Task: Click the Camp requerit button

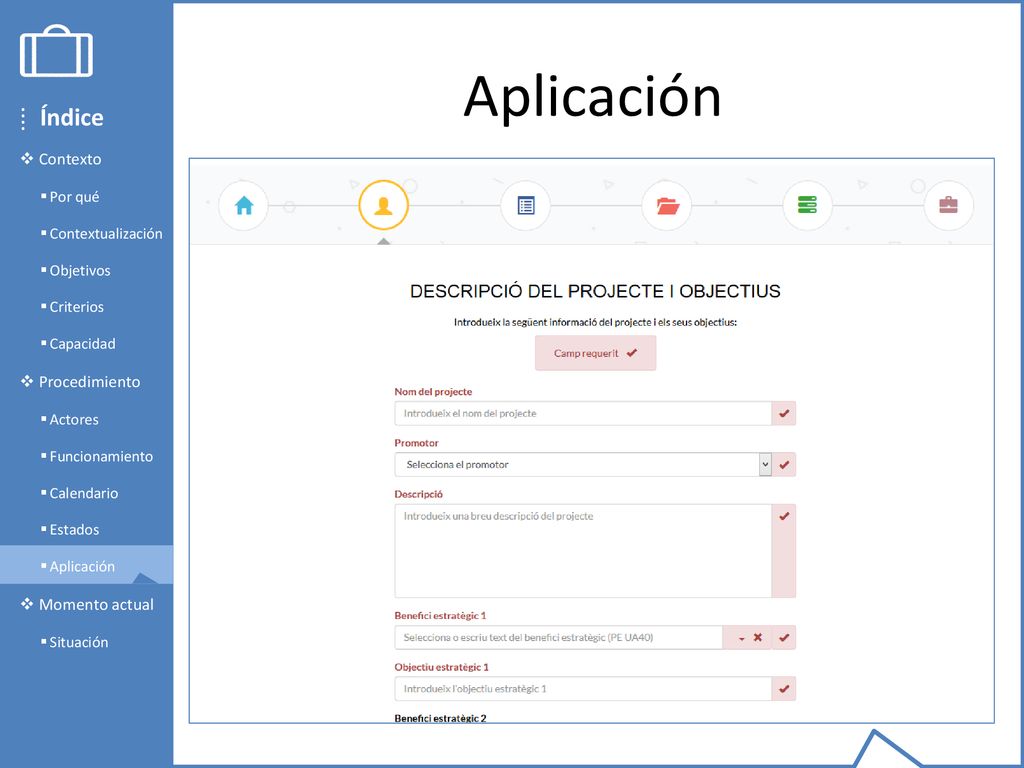Action: pos(596,353)
